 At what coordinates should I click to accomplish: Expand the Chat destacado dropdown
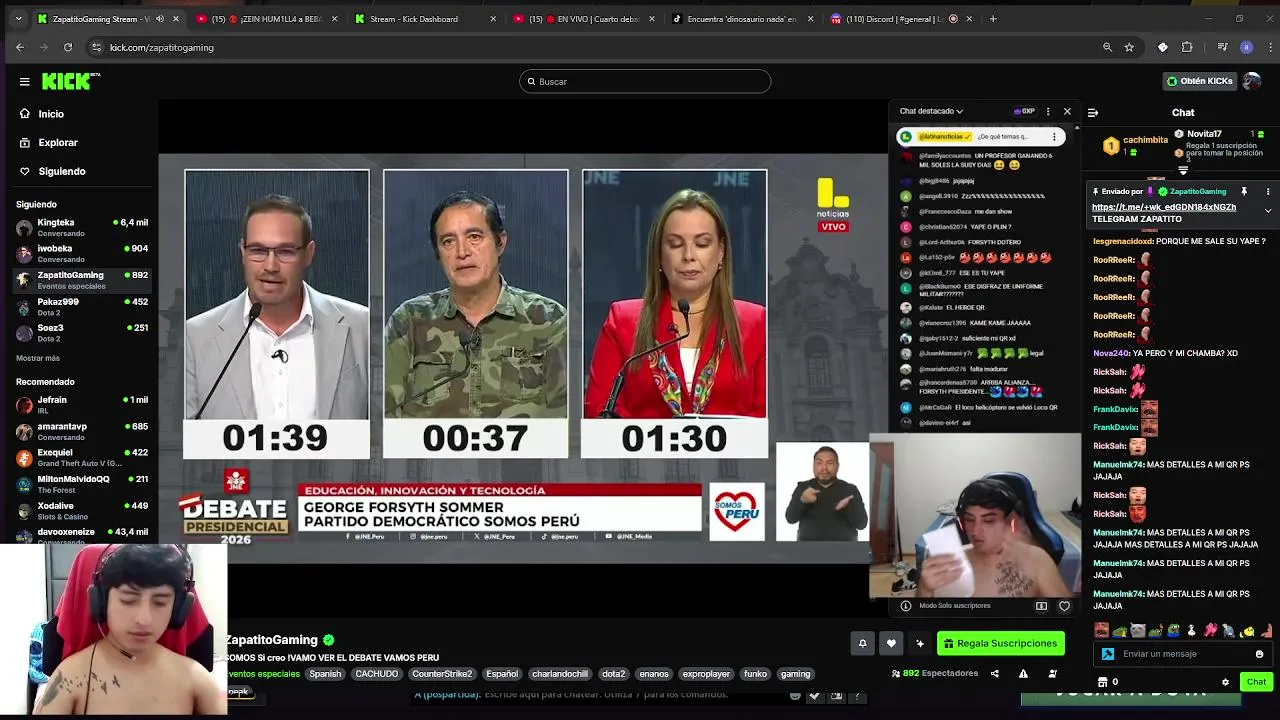(x=931, y=111)
